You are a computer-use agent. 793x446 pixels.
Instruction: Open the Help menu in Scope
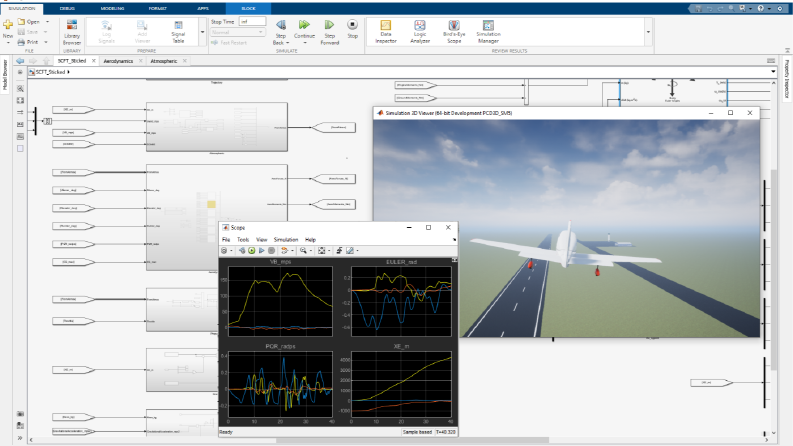click(310, 240)
